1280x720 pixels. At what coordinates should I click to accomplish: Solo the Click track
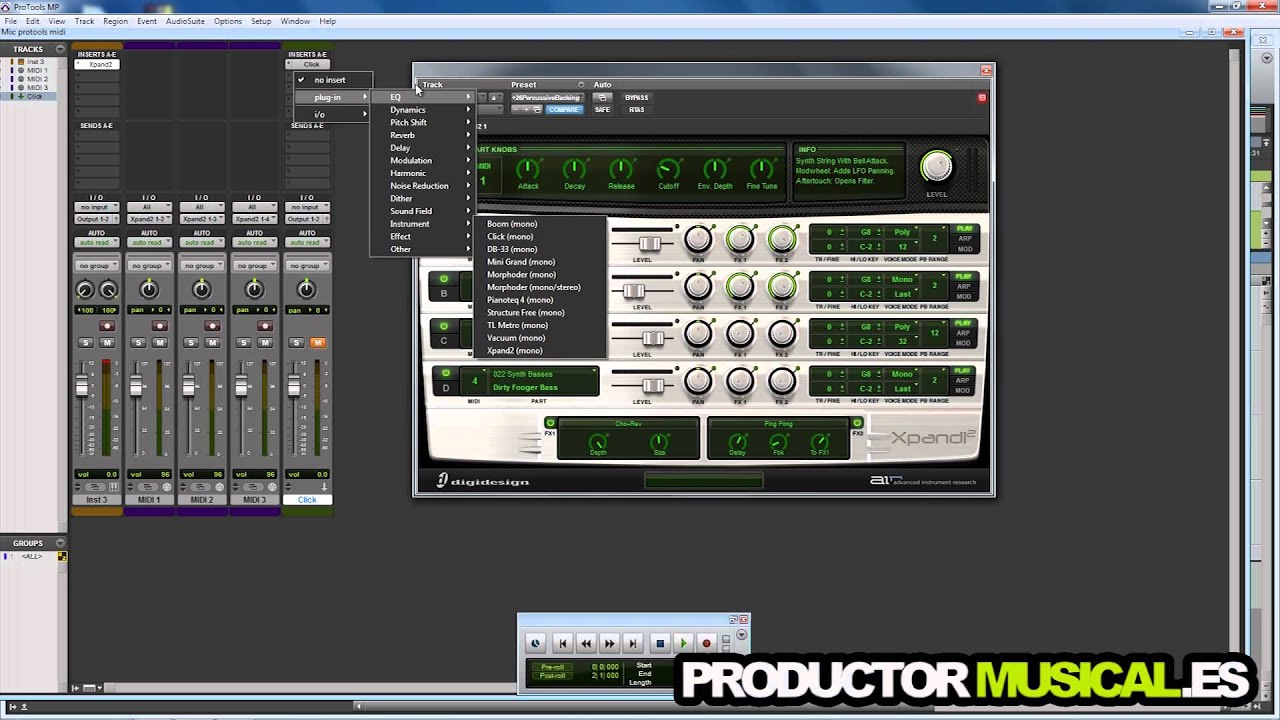click(x=296, y=343)
